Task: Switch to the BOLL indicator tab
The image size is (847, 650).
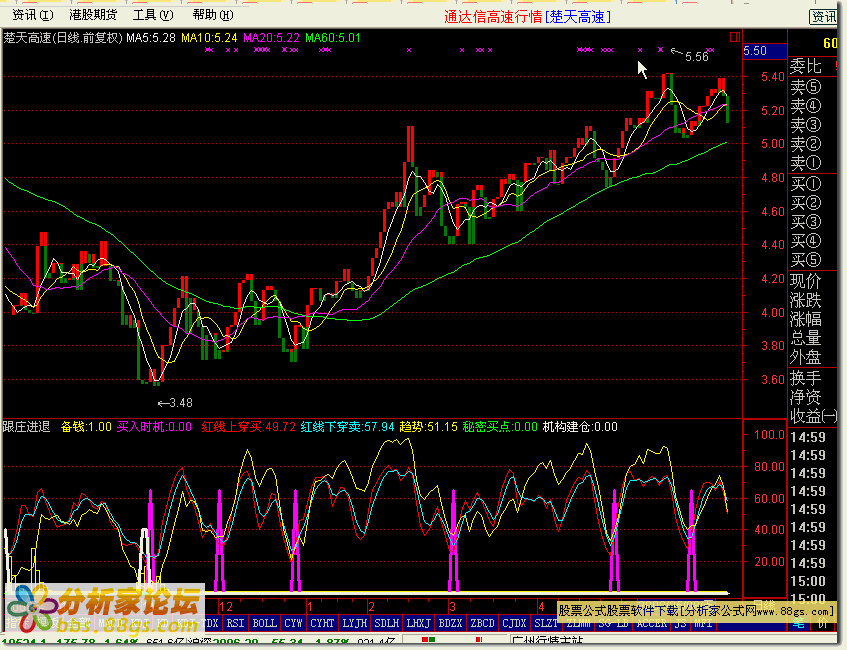Action: pyautogui.click(x=264, y=623)
